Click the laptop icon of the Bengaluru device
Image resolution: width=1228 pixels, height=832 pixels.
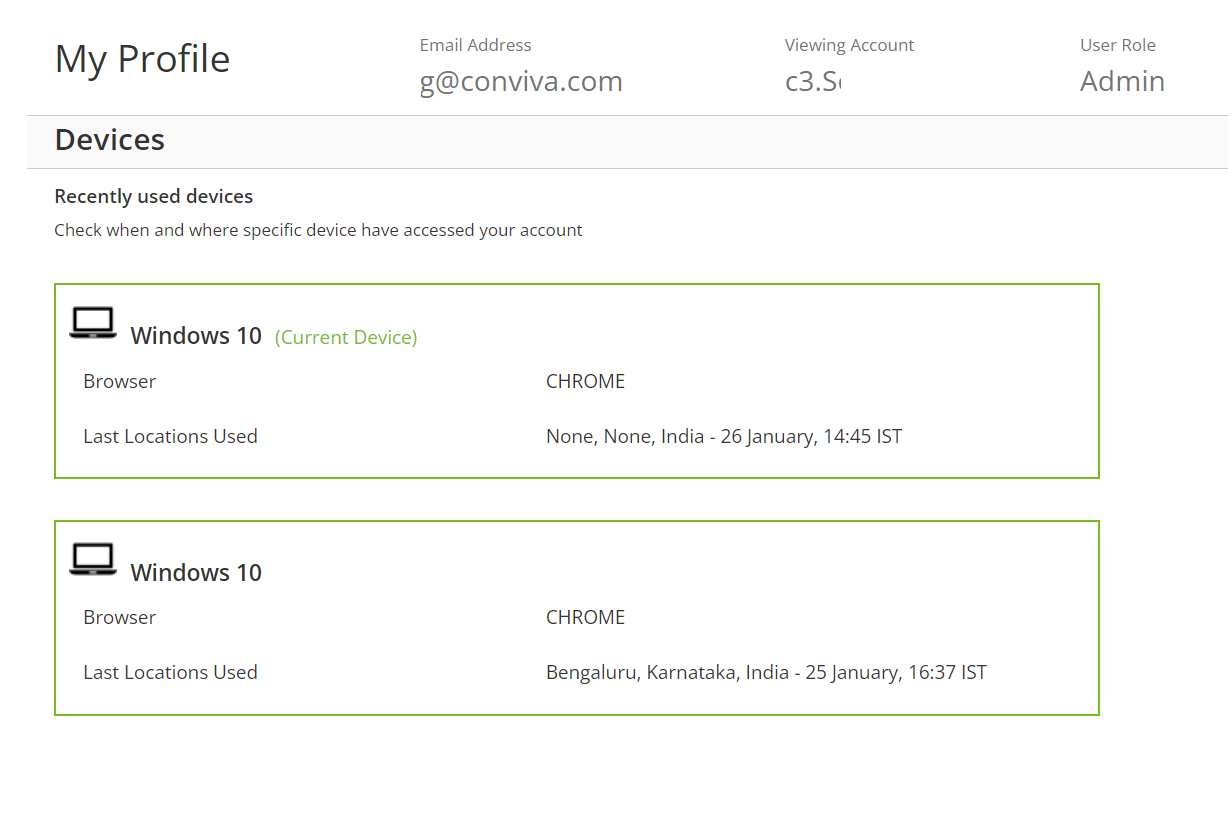point(93,559)
